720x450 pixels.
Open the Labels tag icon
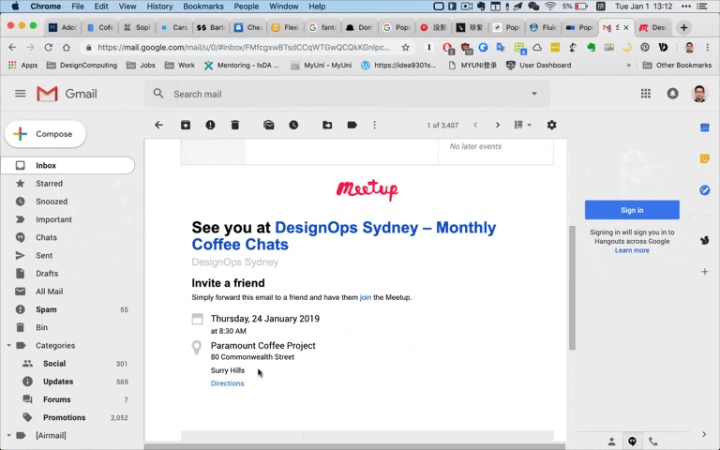(352, 125)
